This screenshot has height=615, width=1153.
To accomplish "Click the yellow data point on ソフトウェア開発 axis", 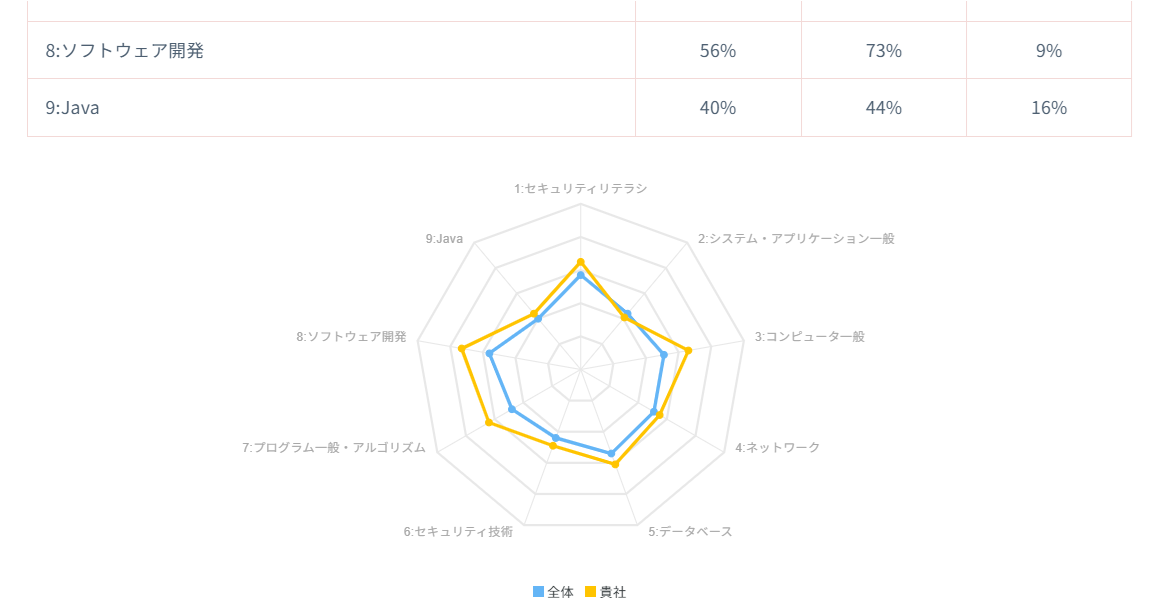I will click(462, 348).
